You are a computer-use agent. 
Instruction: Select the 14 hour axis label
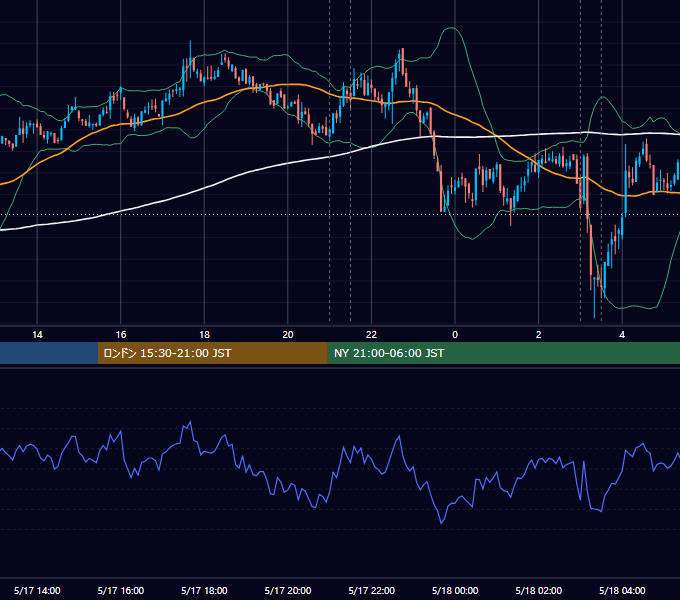37,335
